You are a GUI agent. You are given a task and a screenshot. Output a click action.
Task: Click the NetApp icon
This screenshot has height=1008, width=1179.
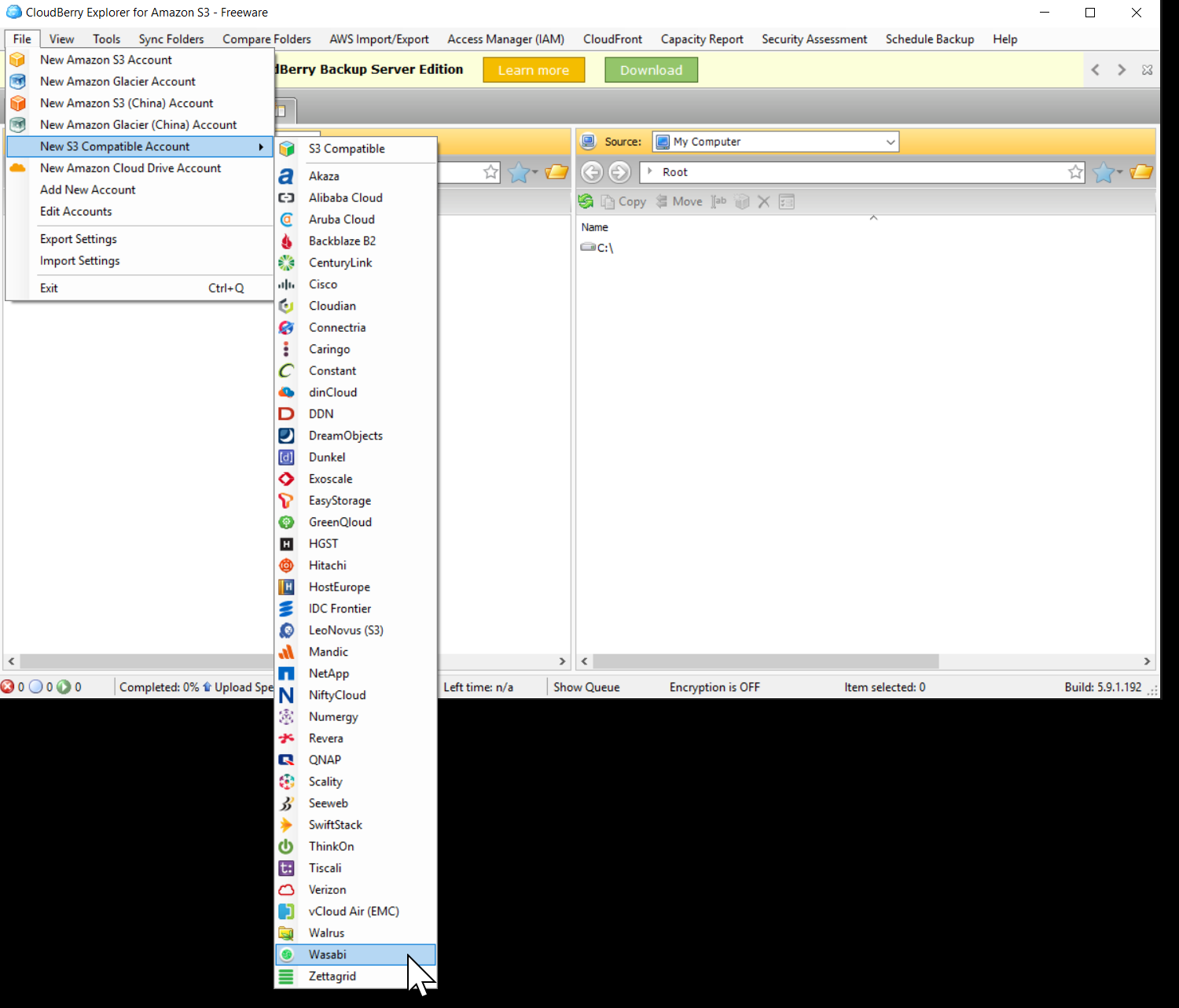coord(287,674)
